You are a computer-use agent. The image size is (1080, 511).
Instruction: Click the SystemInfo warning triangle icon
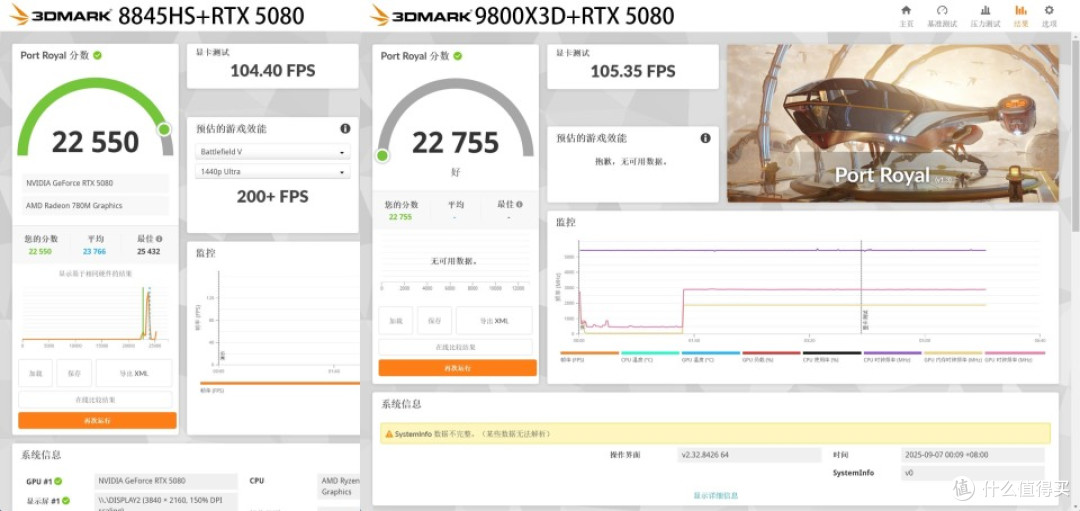click(x=389, y=434)
